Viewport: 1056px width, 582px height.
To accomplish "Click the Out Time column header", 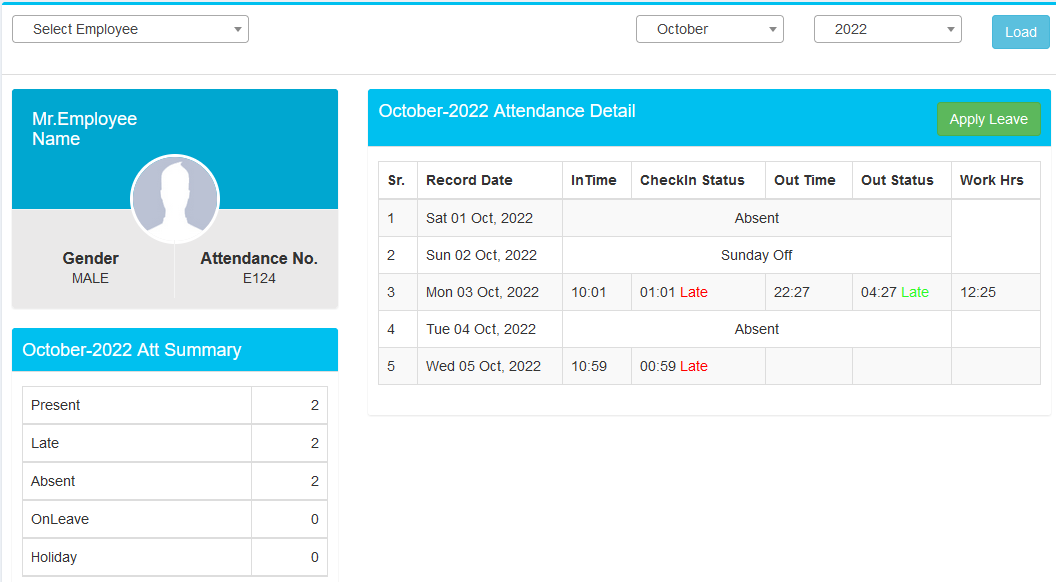I will coord(805,180).
